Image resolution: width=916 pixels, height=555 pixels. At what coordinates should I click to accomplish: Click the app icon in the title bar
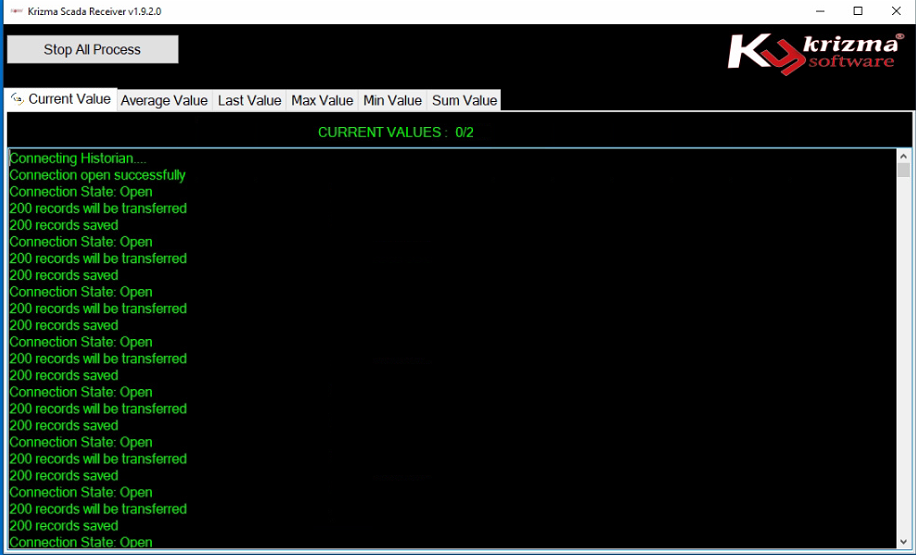(15, 11)
